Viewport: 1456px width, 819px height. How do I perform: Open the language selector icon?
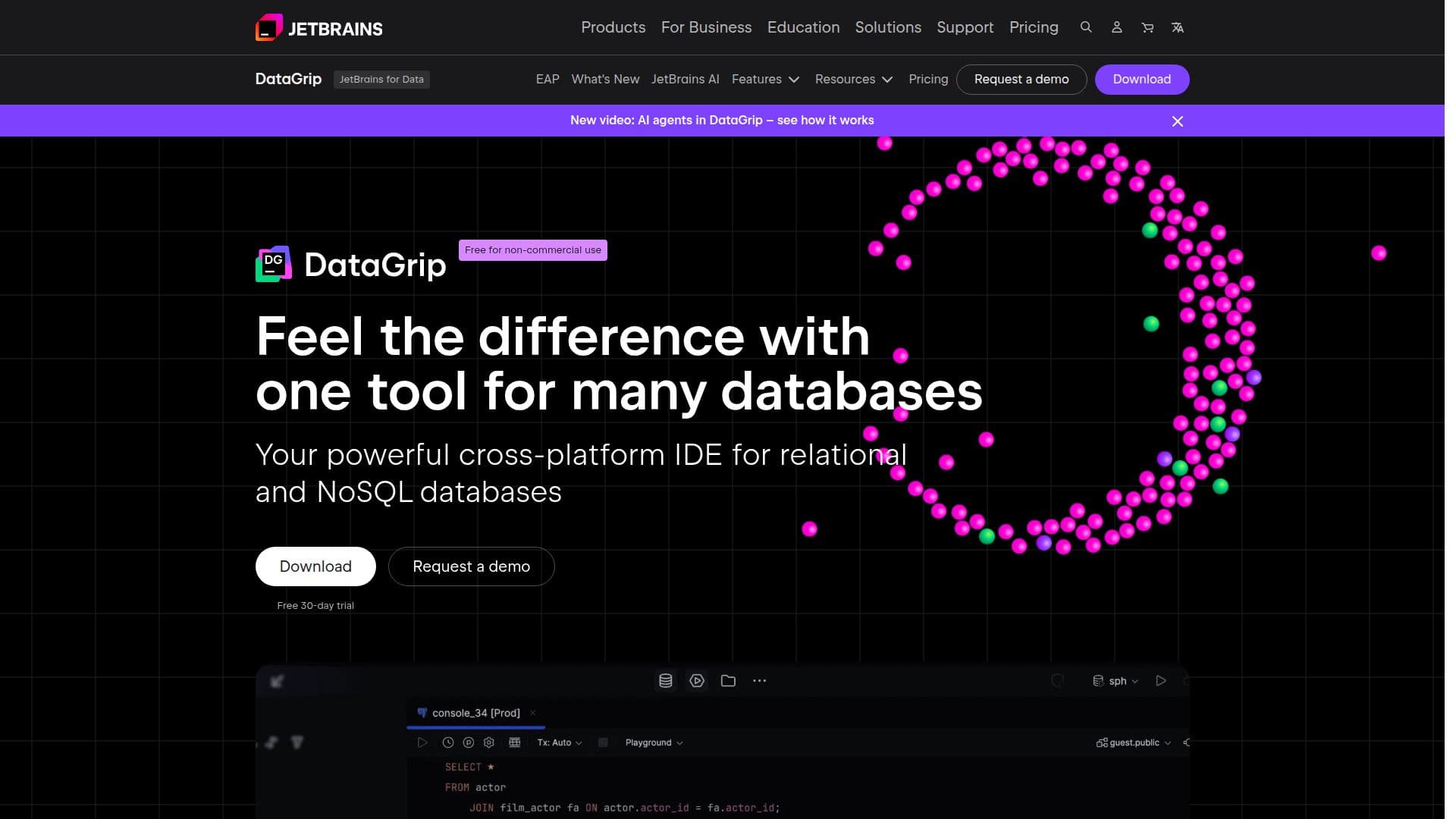click(x=1178, y=27)
